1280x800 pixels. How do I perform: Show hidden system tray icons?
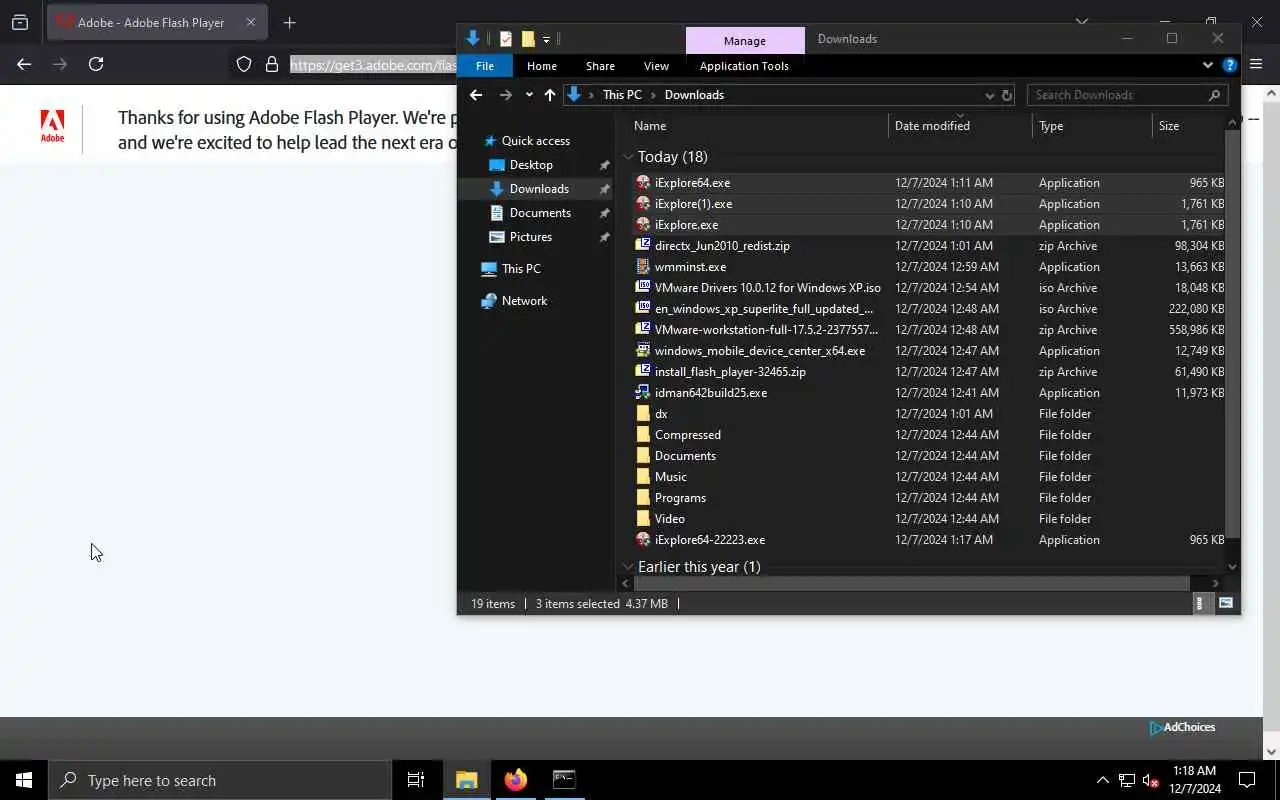[x=1102, y=780]
